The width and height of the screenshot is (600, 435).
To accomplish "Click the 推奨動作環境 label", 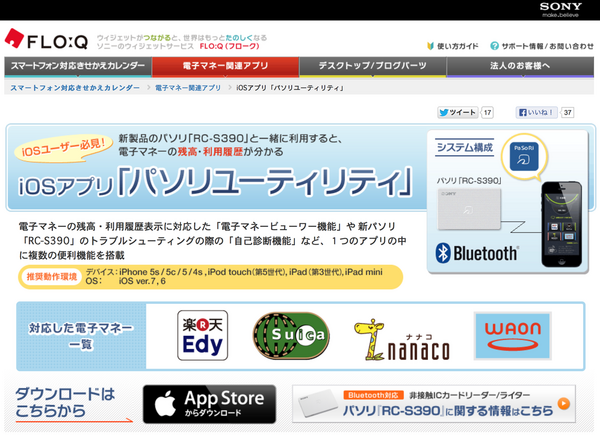I will (x=52, y=277).
